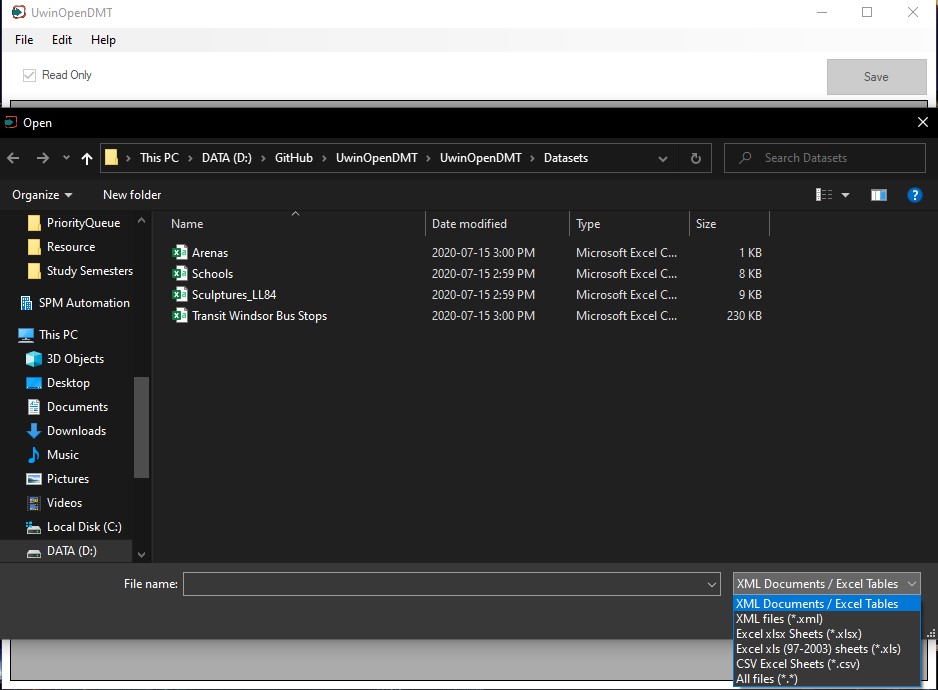Select the Schools Excel file icon
The height and width of the screenshot is (690, 938).
[179, 273]
